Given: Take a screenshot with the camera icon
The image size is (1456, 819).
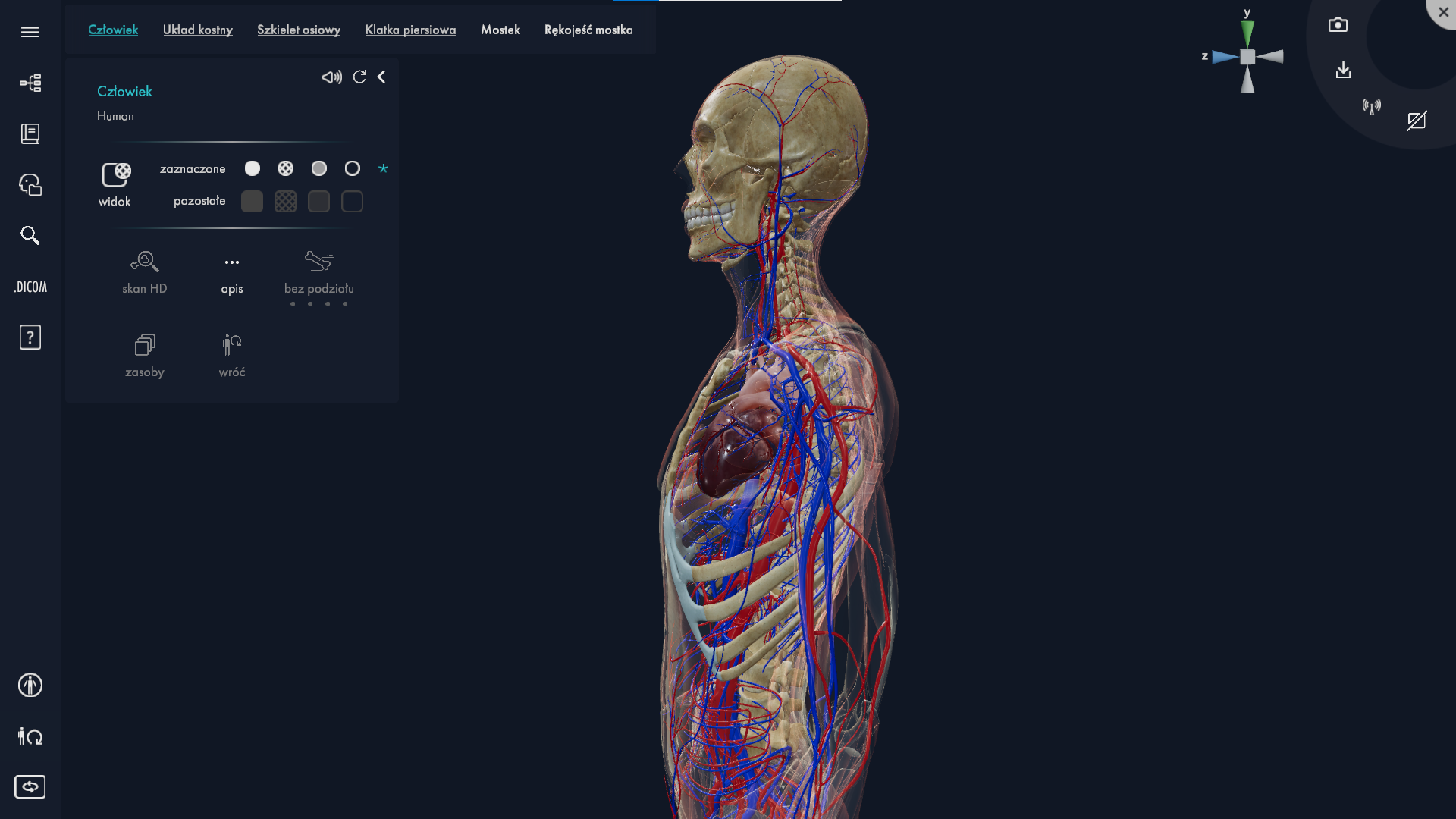Looking at the screenshot, I should tap(1338, 25).
